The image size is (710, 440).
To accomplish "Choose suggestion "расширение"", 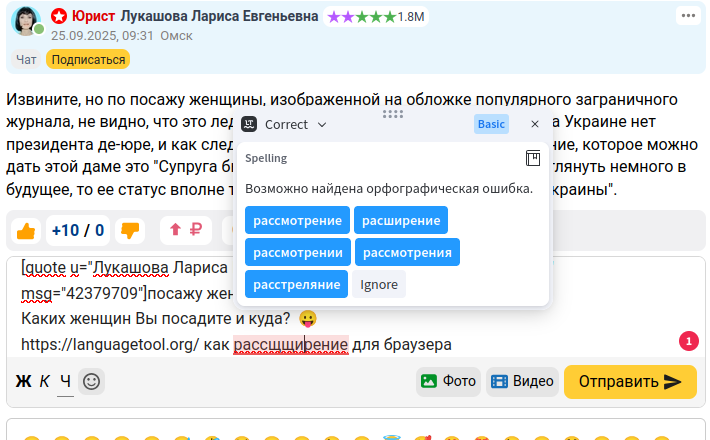I will click(x=400, y=220).
